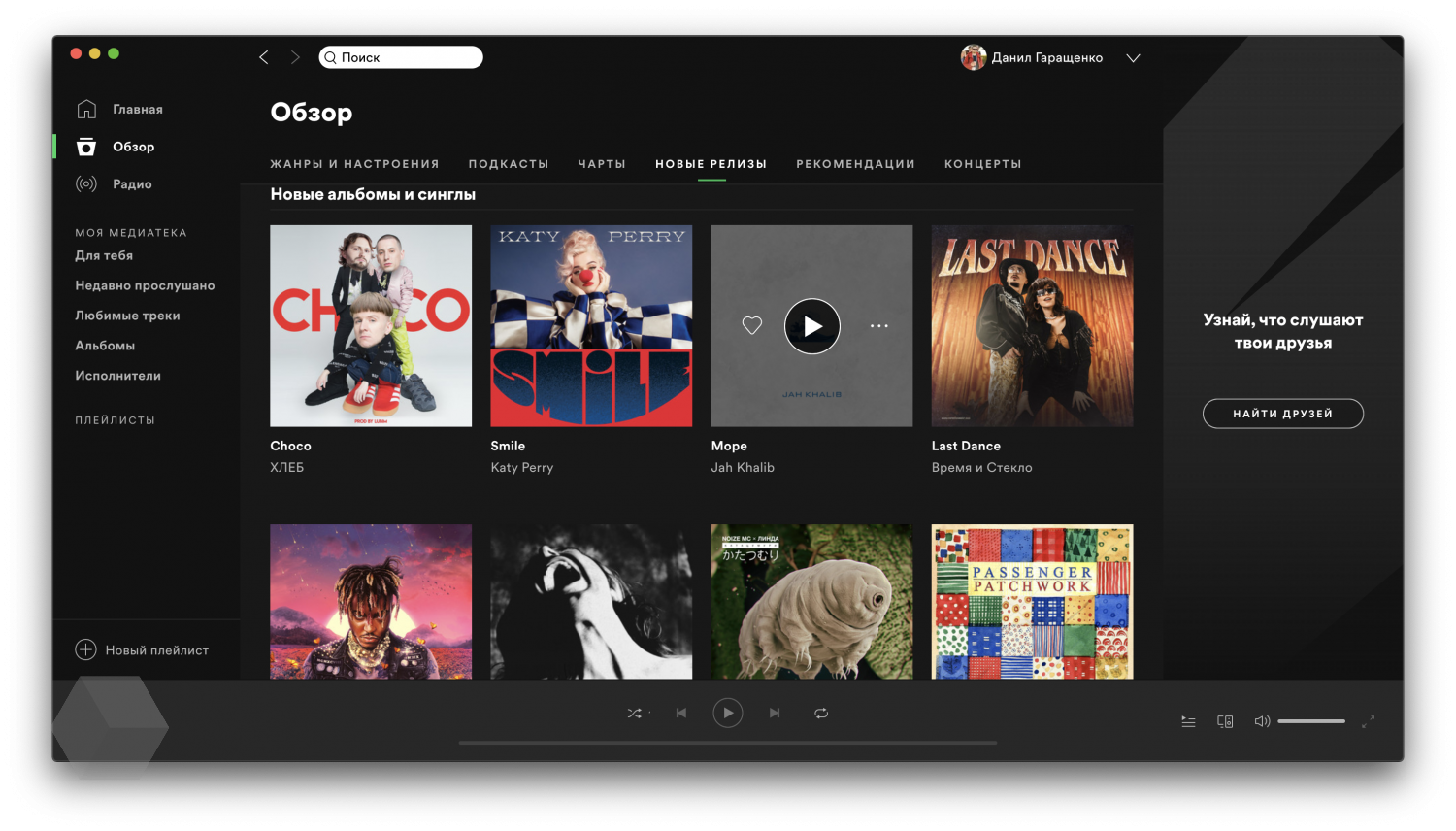Image resolution: width=1456 pixels, height=831 pixels.
Task: Mute with the speaker volume icon
Action: click(x=1262, y=721)
